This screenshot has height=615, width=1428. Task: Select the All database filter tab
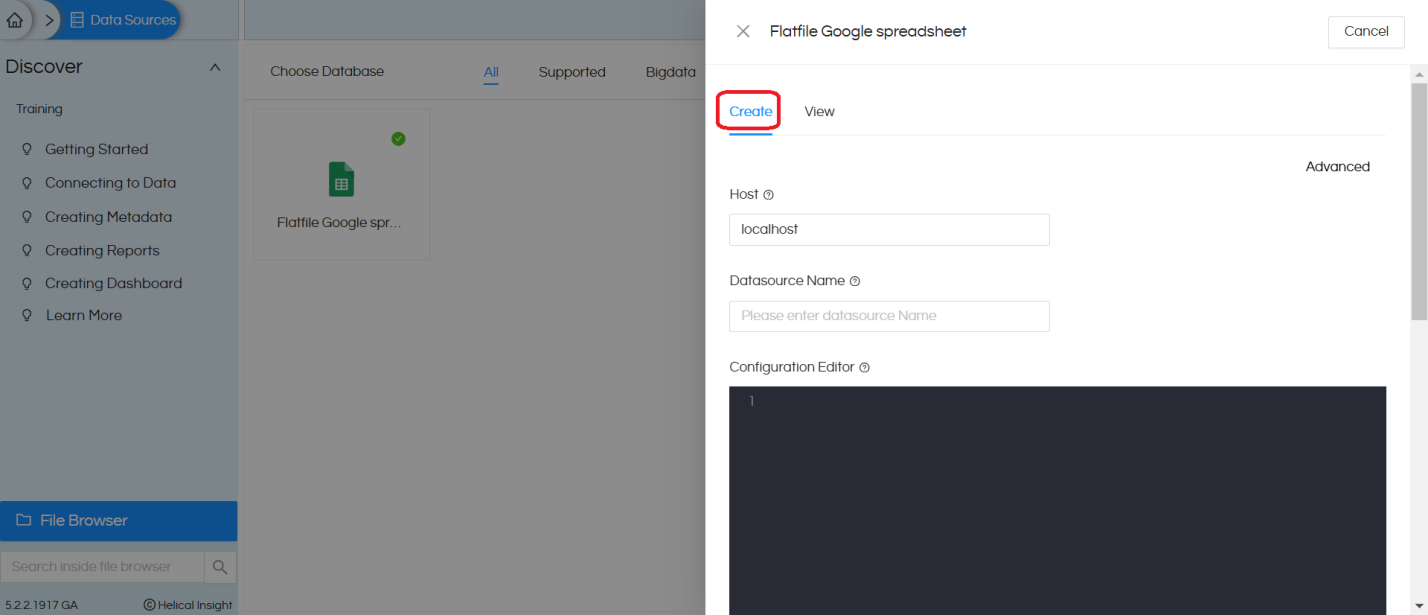click(491, 72)
